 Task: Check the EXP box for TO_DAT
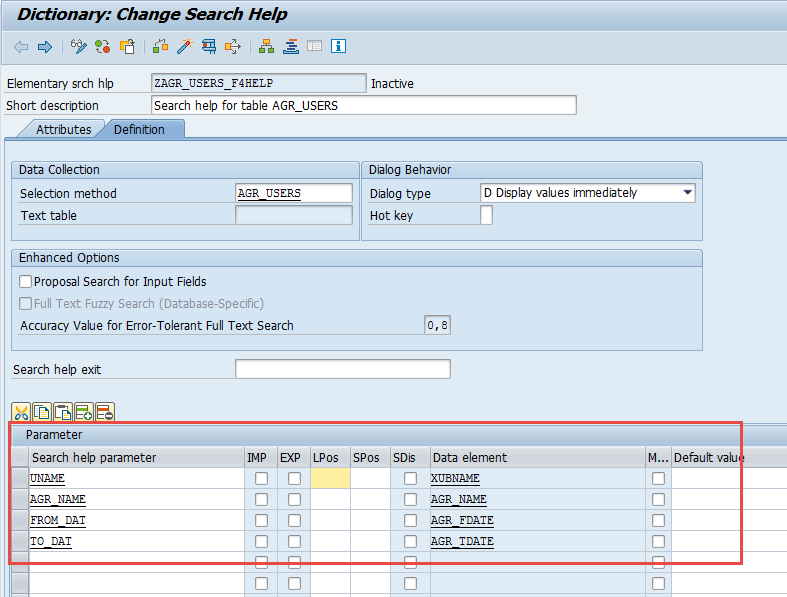point(295,541)
